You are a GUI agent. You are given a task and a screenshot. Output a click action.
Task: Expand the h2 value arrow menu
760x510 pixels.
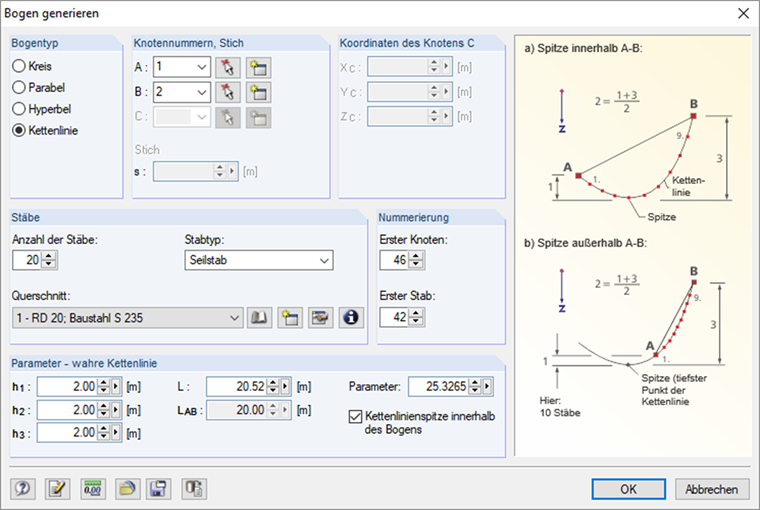[x=116, y=410]
